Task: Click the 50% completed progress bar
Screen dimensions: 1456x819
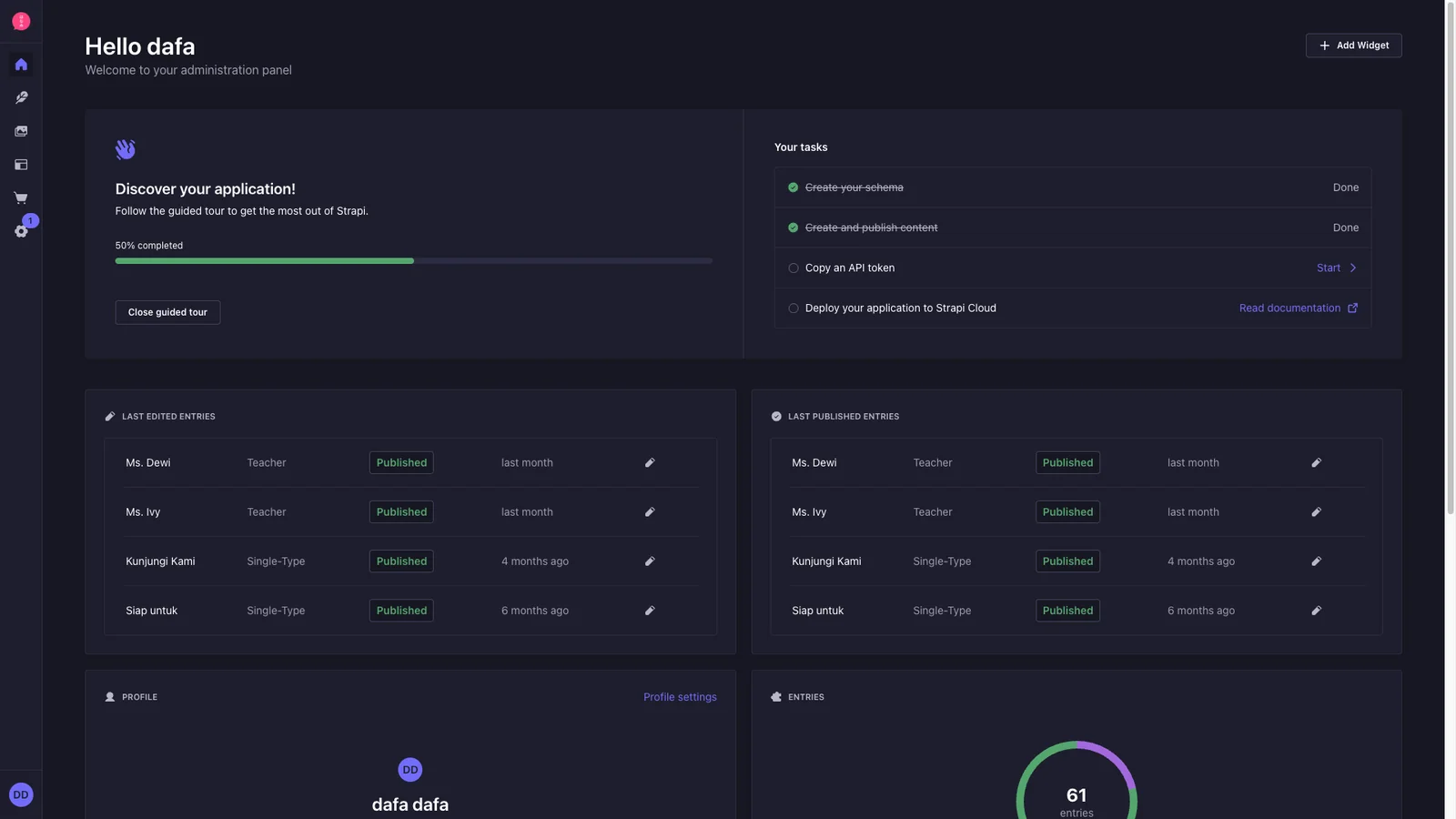Action: (x=414, y=261)
